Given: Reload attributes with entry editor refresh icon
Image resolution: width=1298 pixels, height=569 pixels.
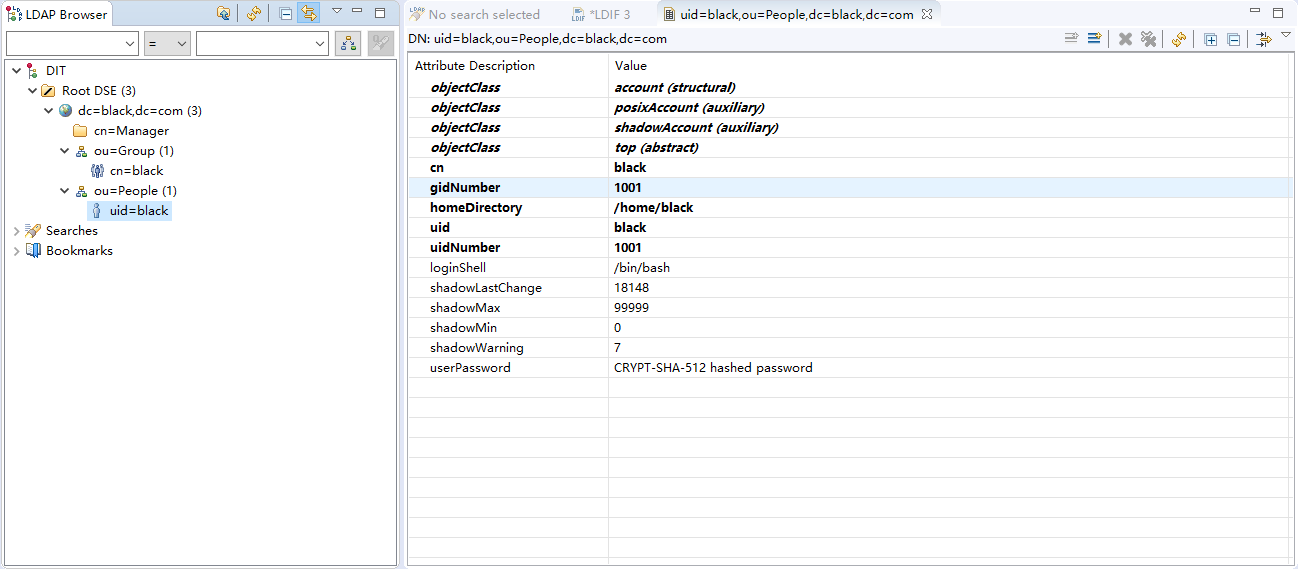Looking at the screenshot, I should [1179, 39].
